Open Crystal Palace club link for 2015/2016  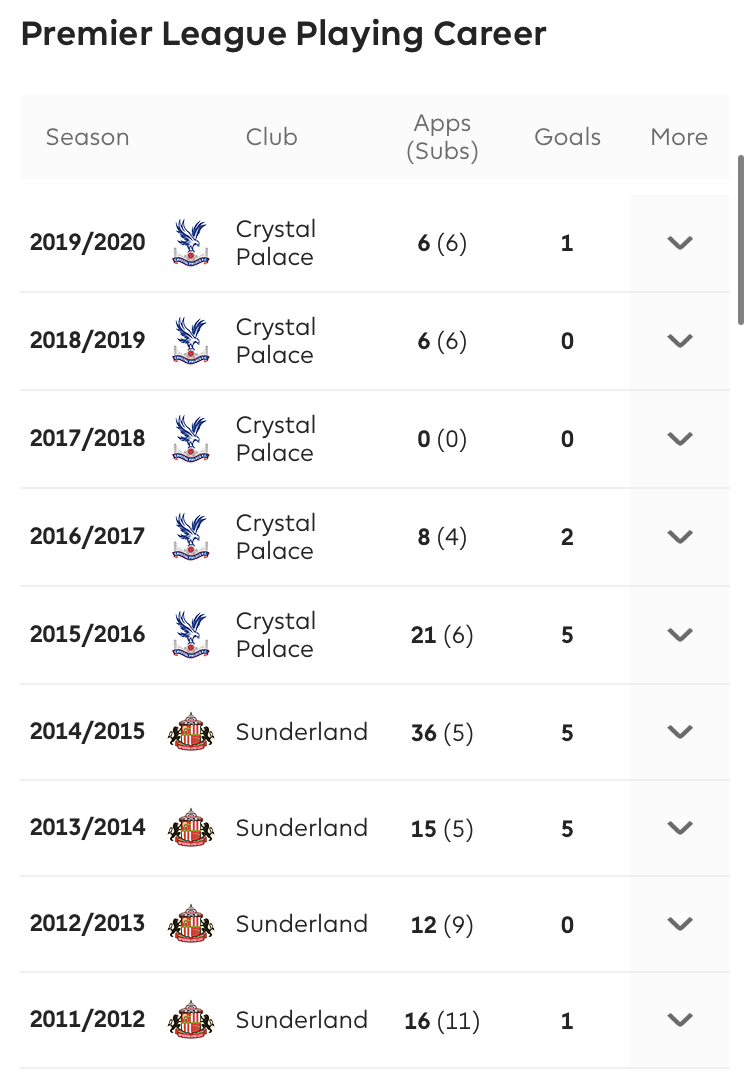276,634
